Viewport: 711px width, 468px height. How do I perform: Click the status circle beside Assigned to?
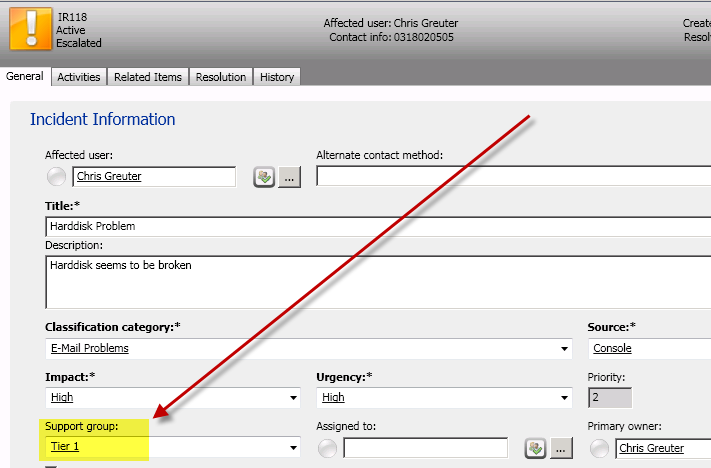pos(328,448)
